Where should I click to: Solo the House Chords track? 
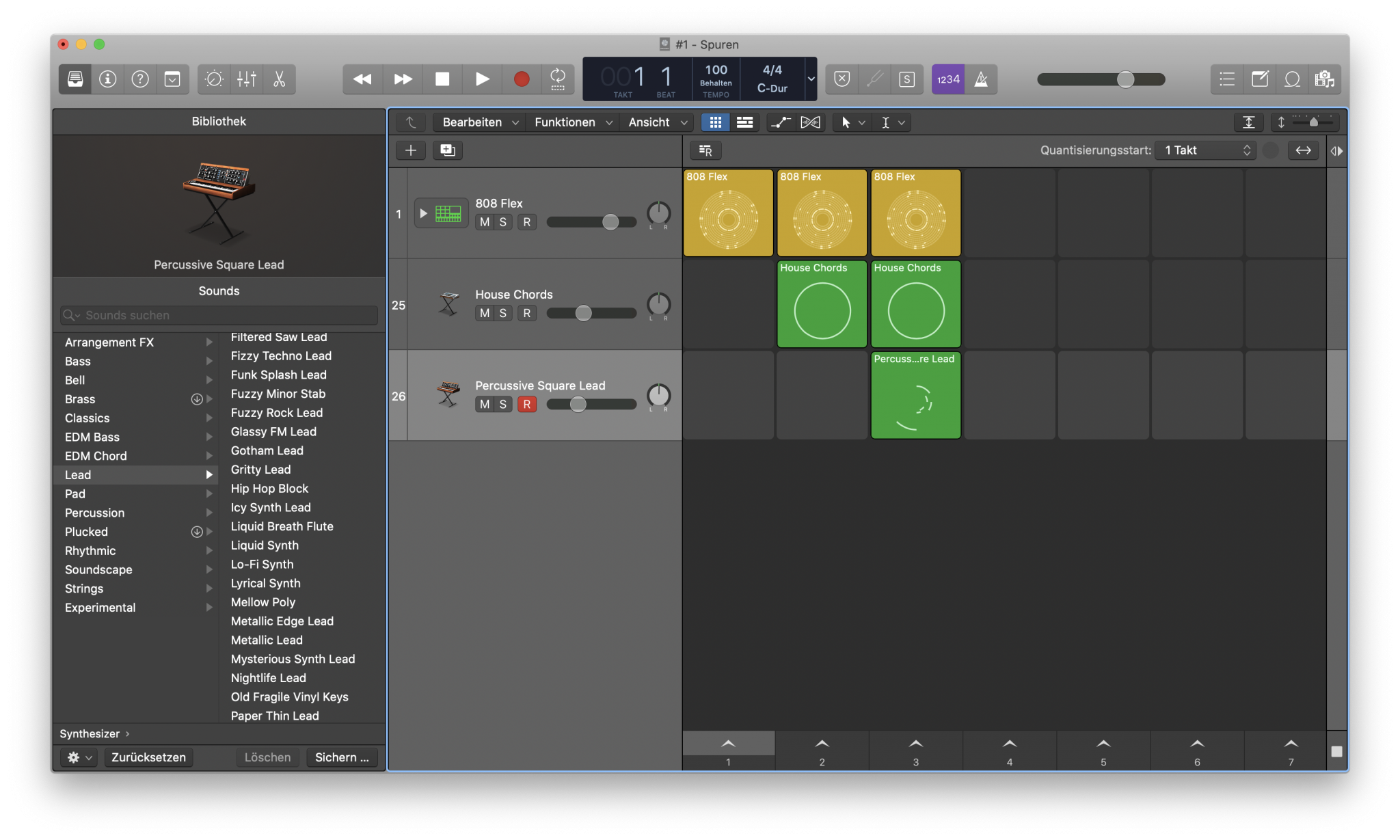point(502,313)
